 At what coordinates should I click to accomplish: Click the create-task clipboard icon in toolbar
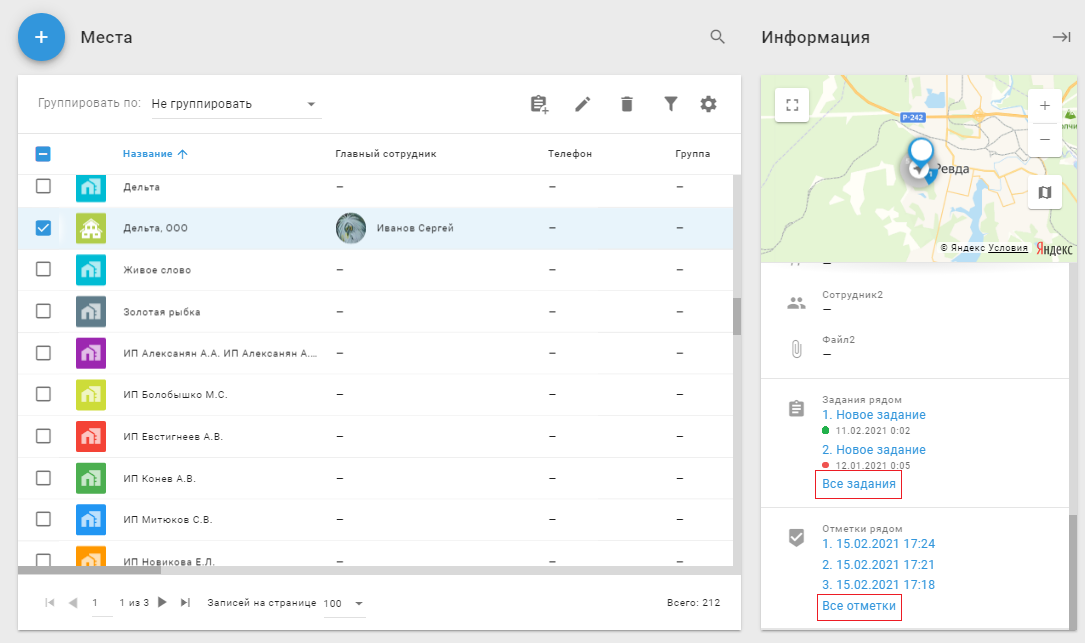[x=539, y=105]
